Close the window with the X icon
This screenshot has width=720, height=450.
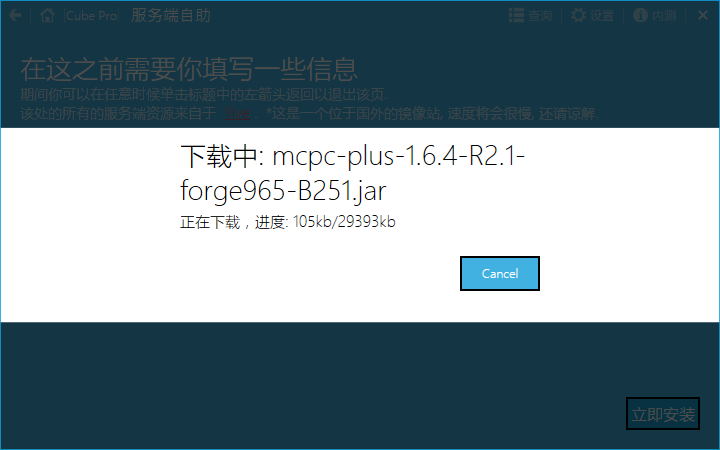pos(703,15)
